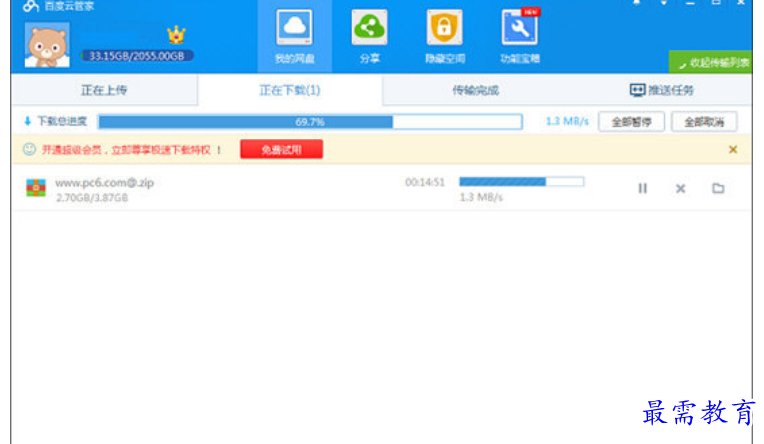Viewport: 764px width, 444px height.
Task: Close the yellow membership promo banner
Action: (x=733, y=150)
